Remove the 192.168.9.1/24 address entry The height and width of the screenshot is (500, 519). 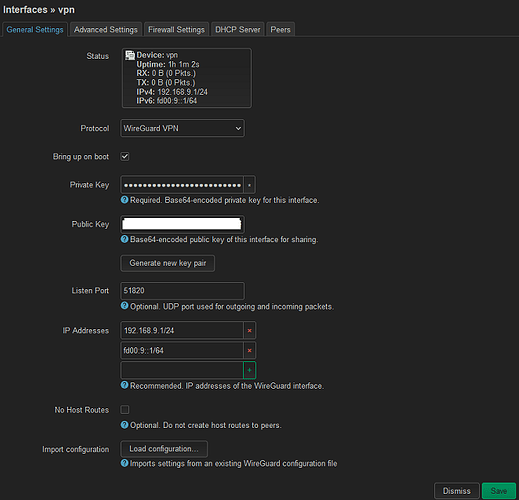click(249, 331)
